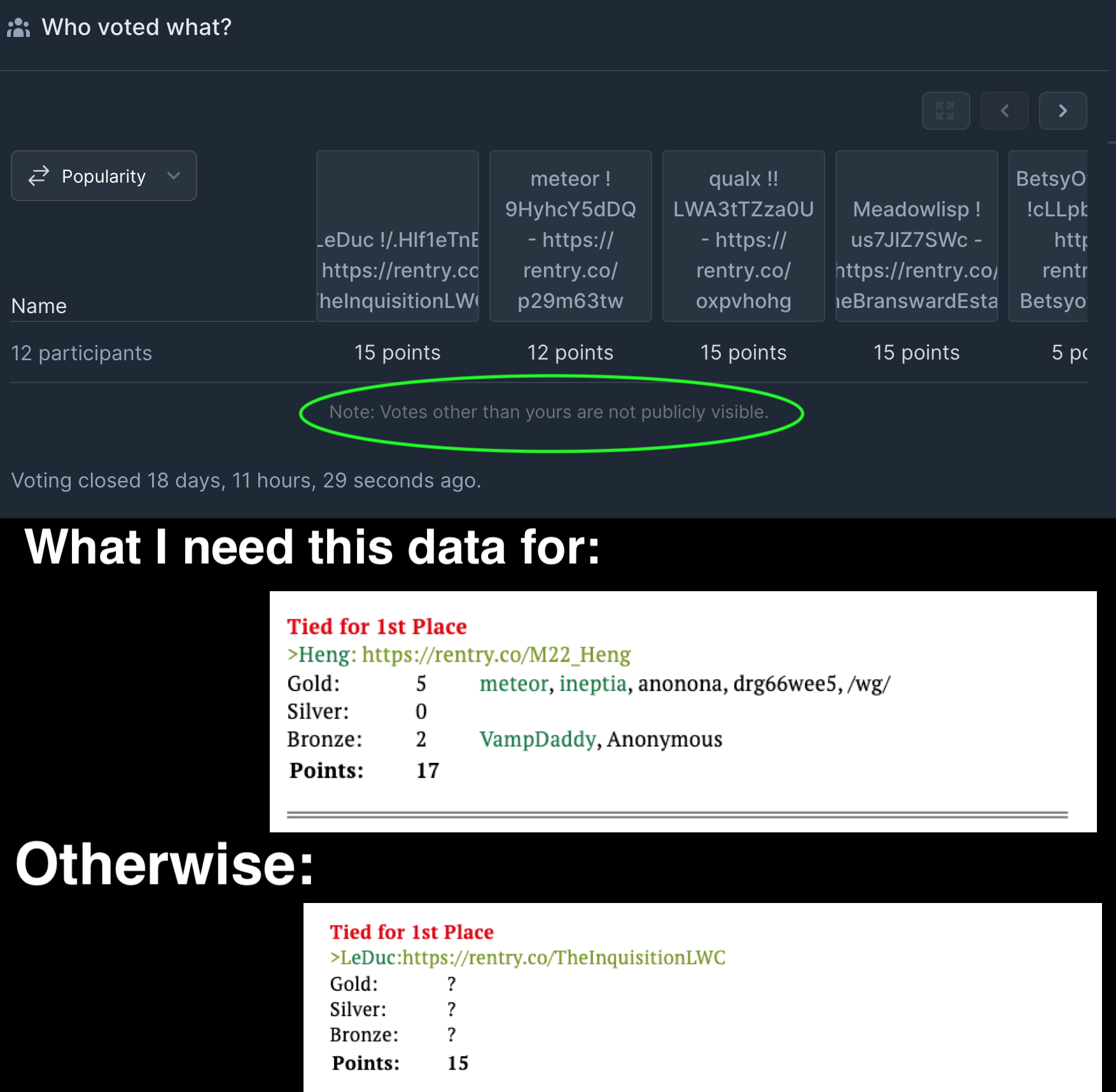Open the Popularity sort dropdown

(104, 176)
